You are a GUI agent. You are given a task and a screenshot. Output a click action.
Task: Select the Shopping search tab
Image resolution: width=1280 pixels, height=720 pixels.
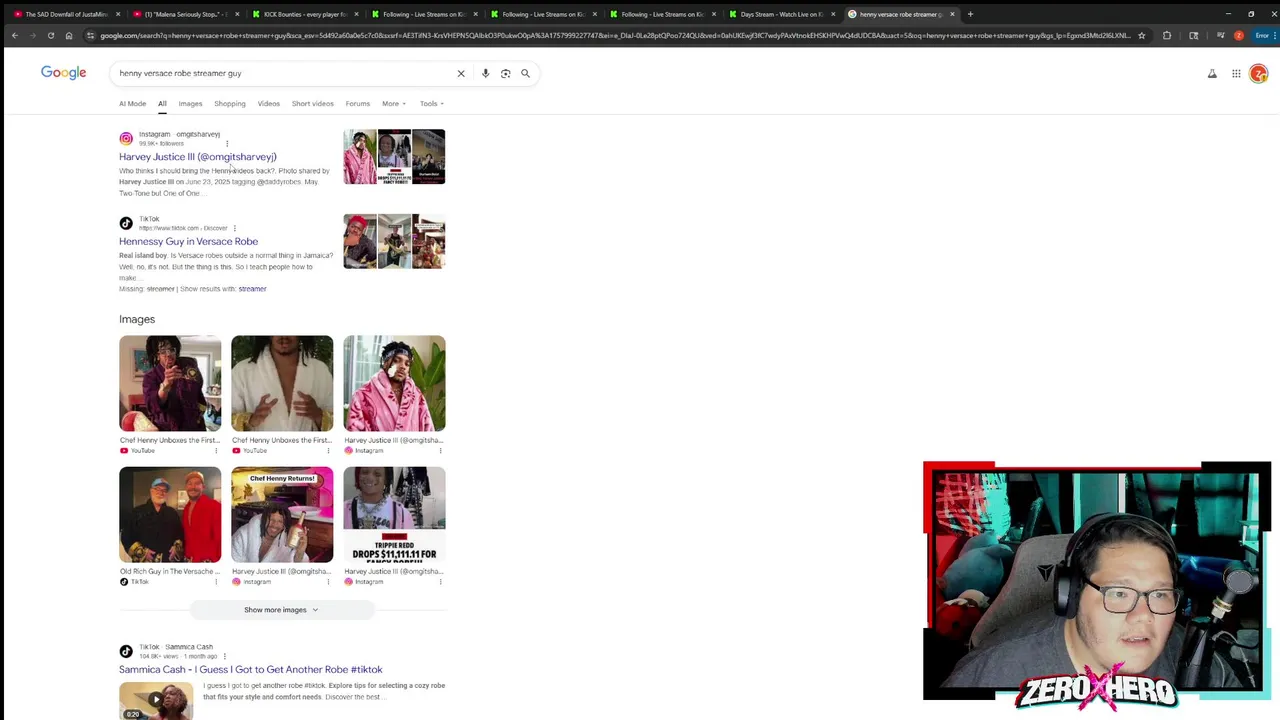[229, 103]
